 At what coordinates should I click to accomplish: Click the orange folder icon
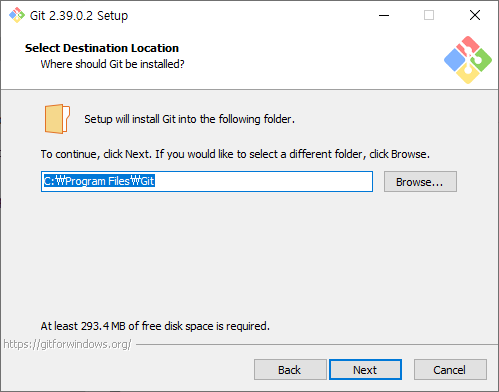click(57, 119)
